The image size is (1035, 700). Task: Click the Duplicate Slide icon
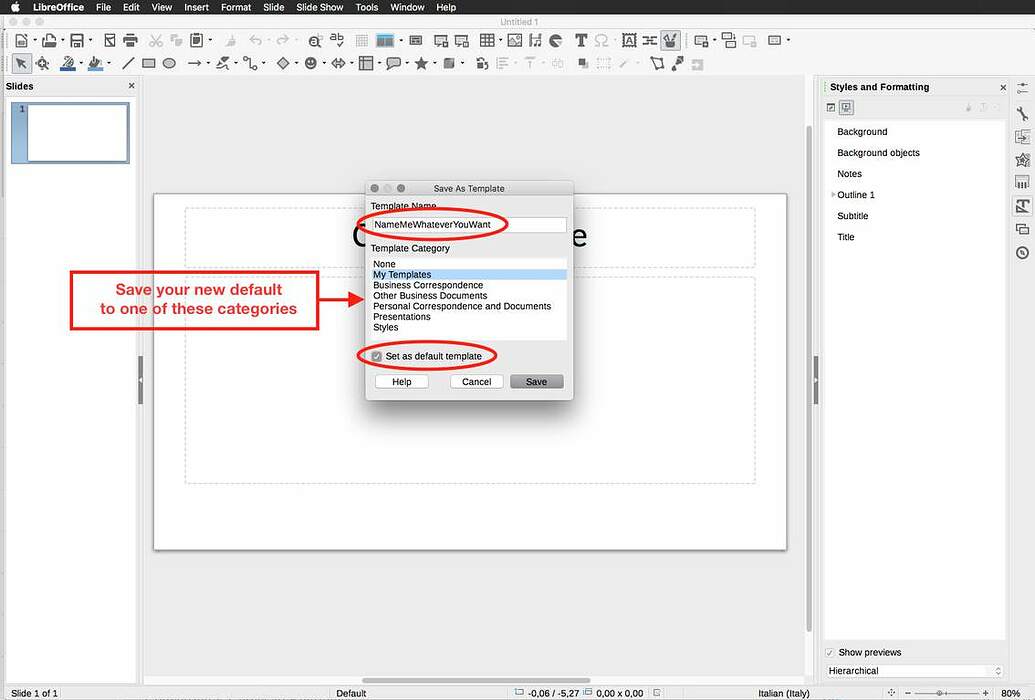pyautogui.click(x=729, y=40)
